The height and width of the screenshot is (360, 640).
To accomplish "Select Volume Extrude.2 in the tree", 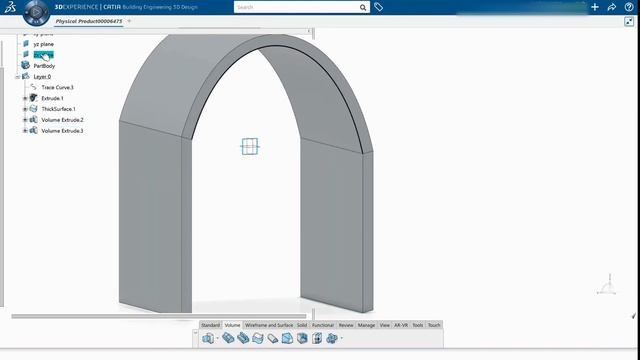I will tap(62, 120).
